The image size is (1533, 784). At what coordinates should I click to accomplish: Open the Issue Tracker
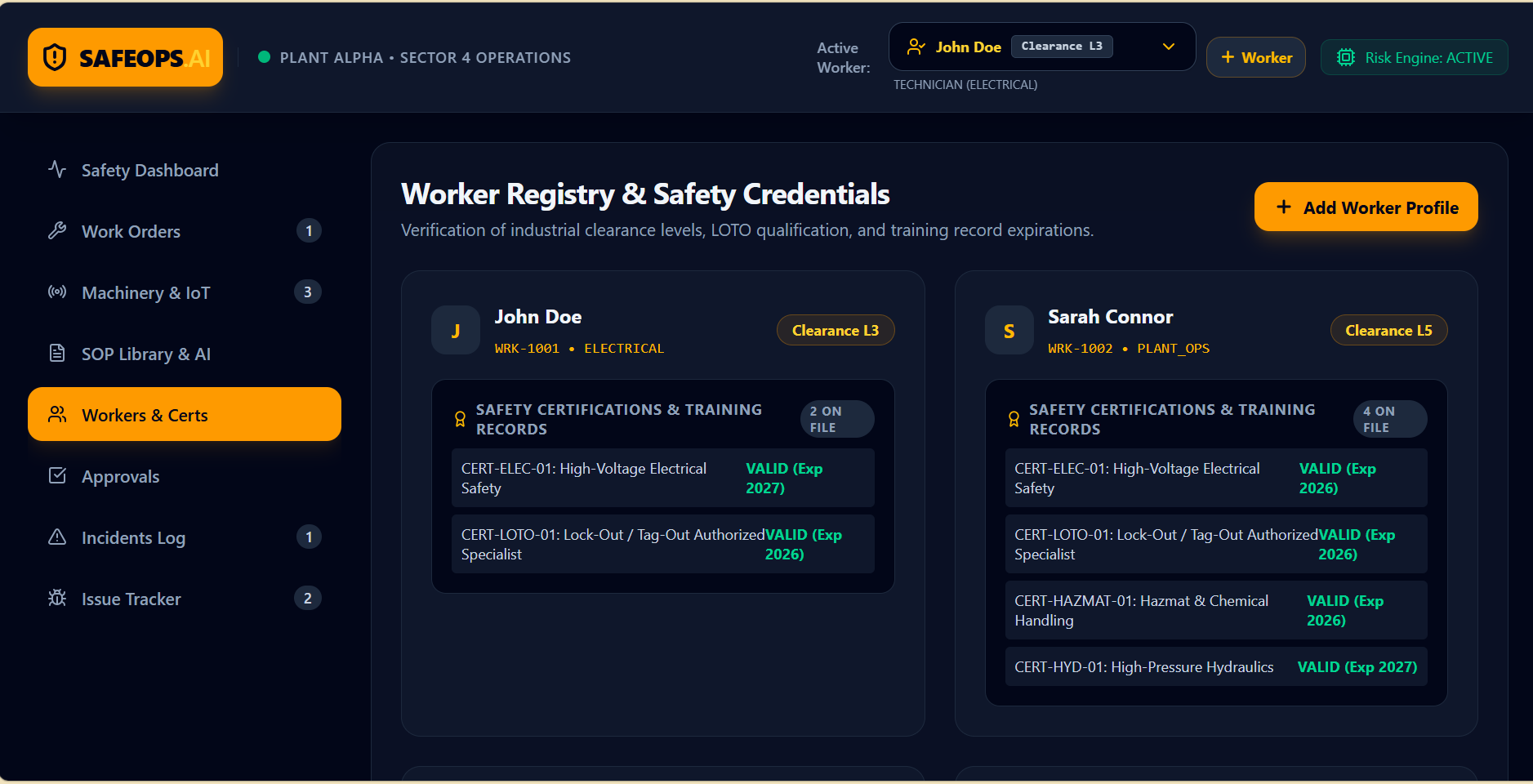[185, 599]
